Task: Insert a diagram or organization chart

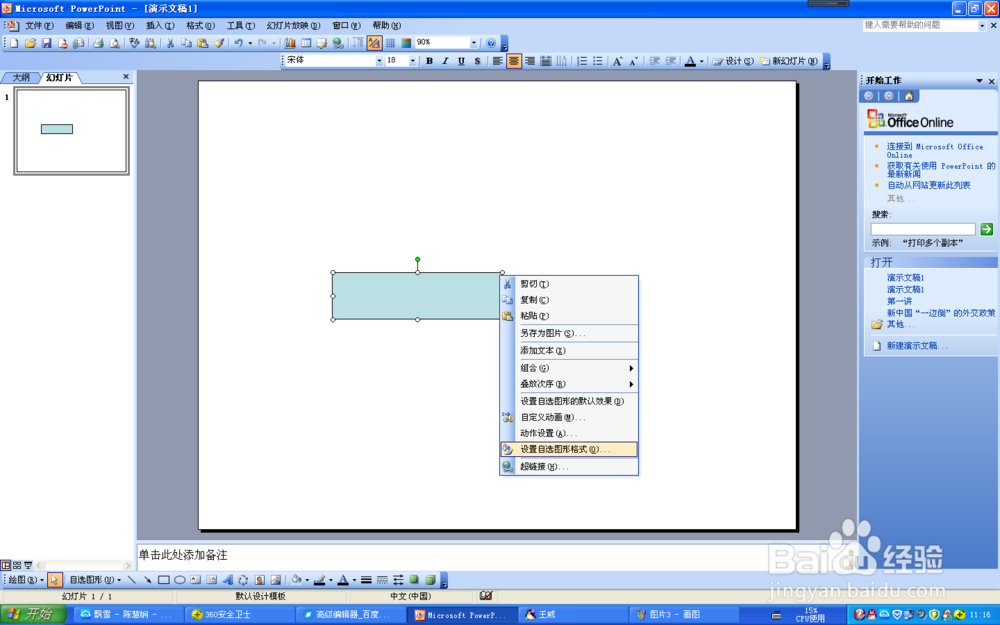Action: click(x=243, y=580)
